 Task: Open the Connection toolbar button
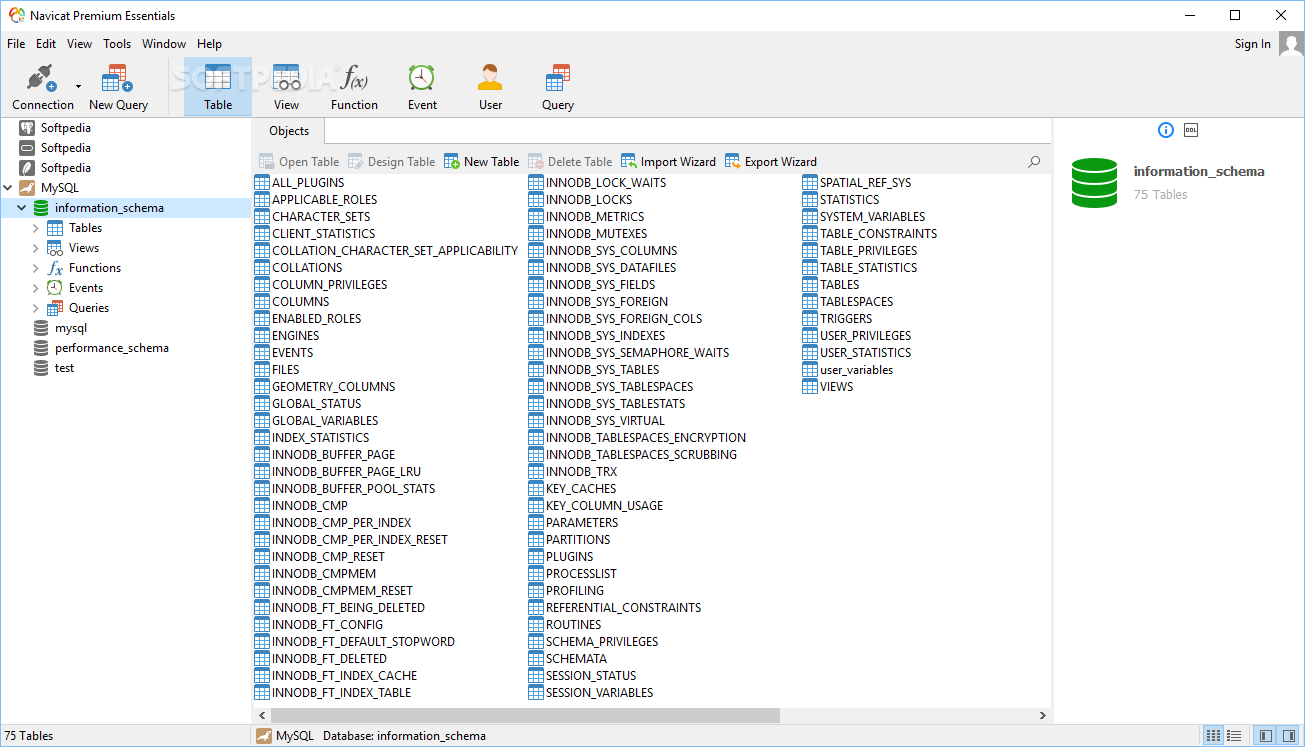[x=42, y=87]
